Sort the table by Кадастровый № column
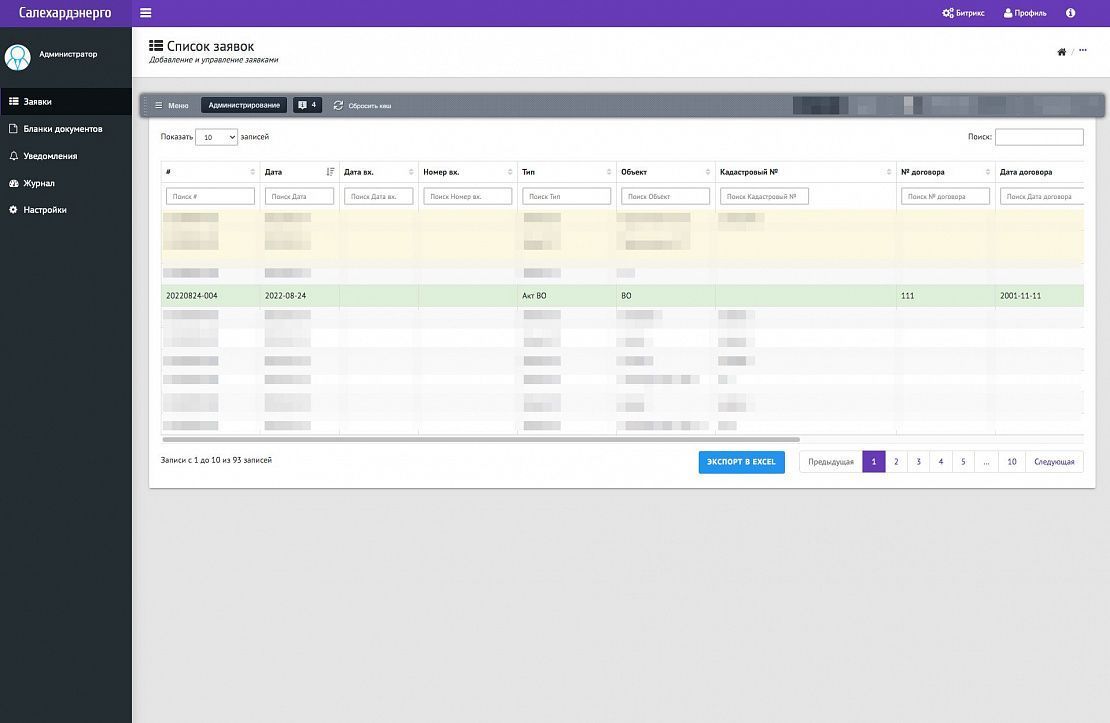The width and height of the screenshot is (1110, 723). tap(888, 172)
